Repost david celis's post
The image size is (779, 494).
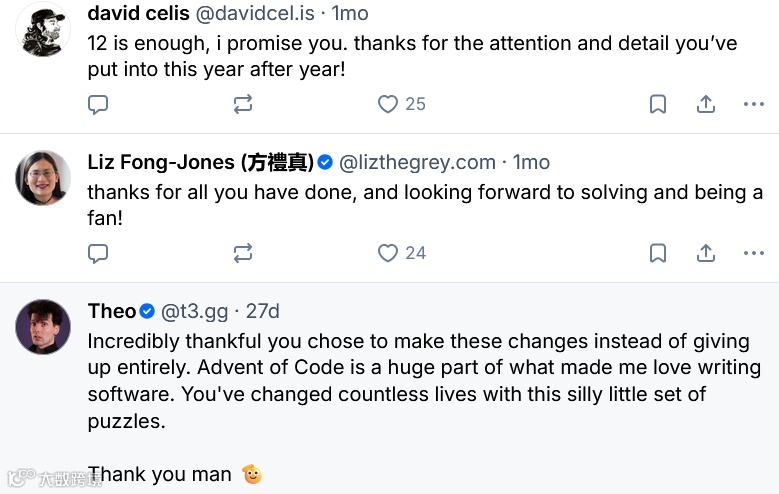(x=243, y=104)
